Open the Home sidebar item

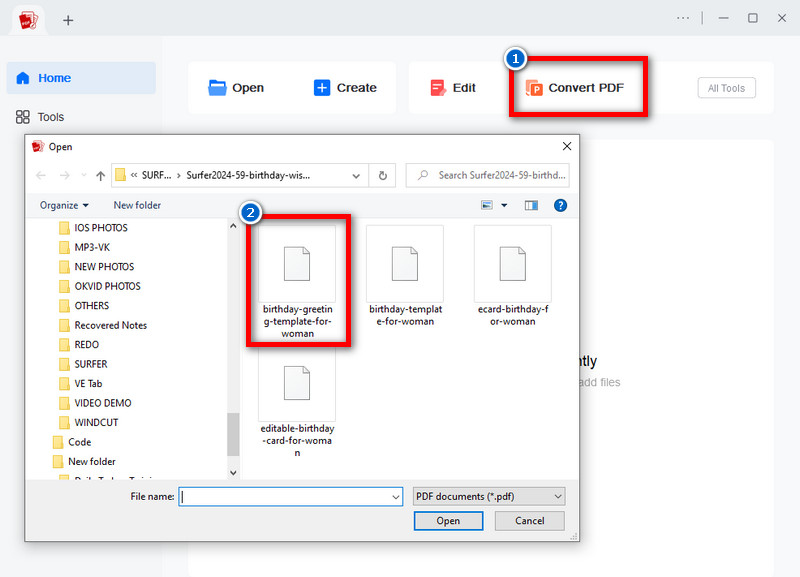81,78
